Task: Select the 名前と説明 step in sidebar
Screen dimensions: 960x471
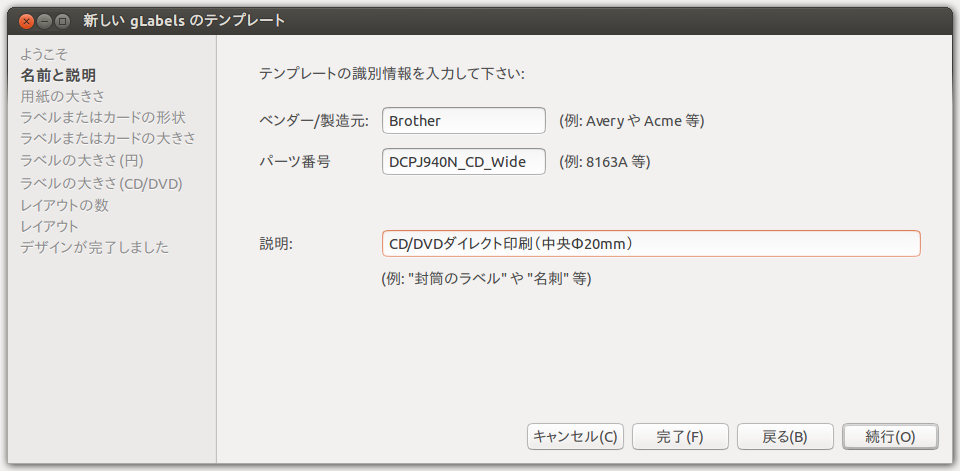Action: (58, 75)
